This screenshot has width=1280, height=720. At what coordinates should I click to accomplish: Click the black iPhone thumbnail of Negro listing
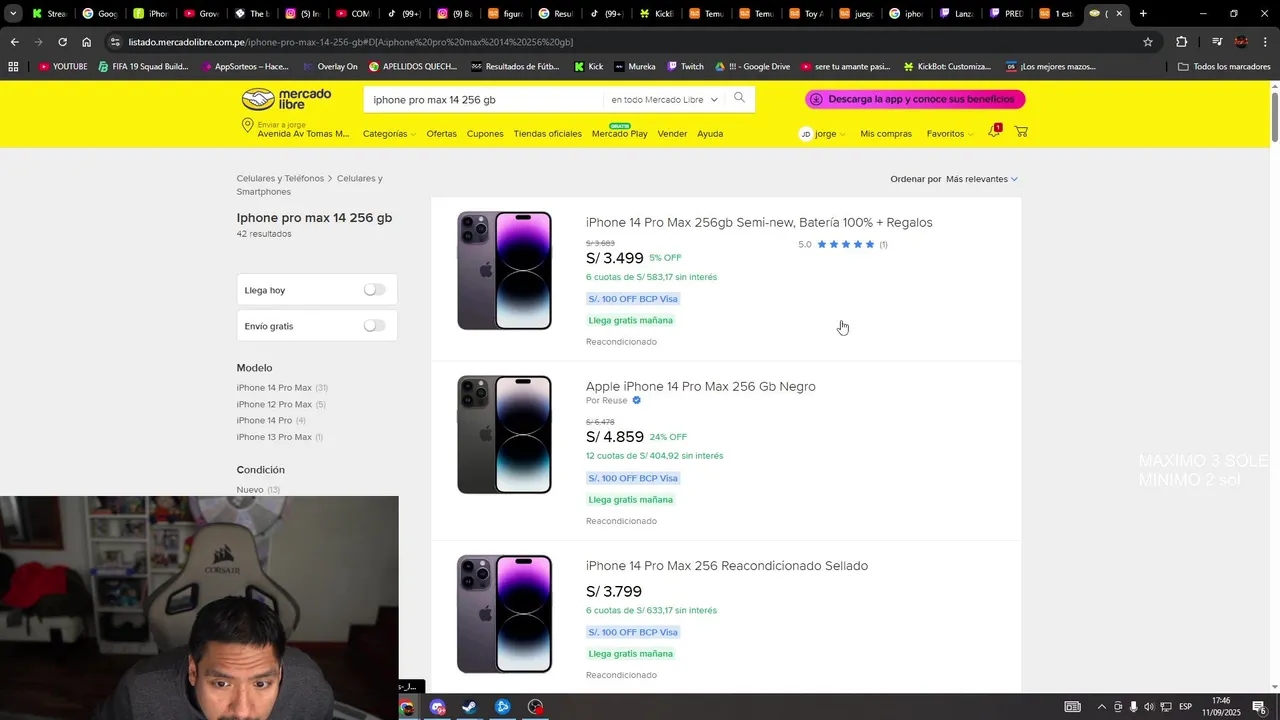click(x=504, y=435)
